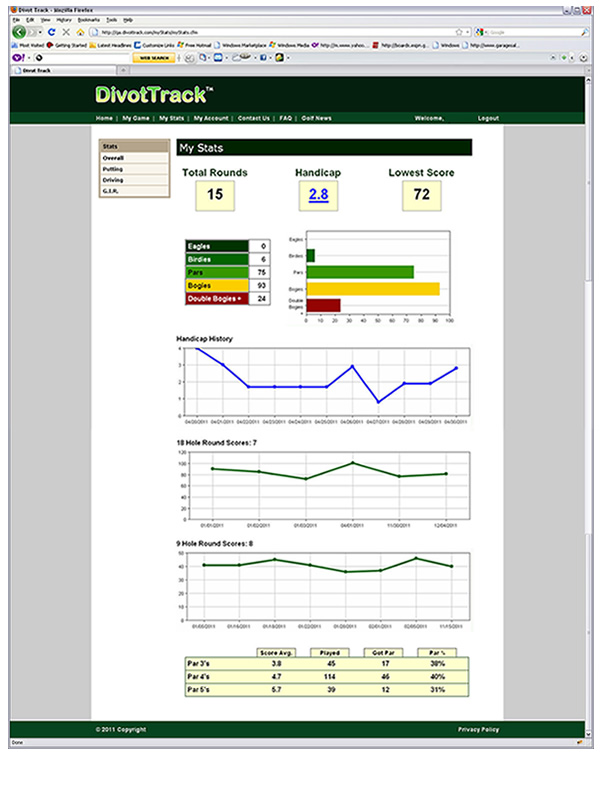Click the Logout link
Viewport: 600px width, 800px height.
(x=488, y=118)
